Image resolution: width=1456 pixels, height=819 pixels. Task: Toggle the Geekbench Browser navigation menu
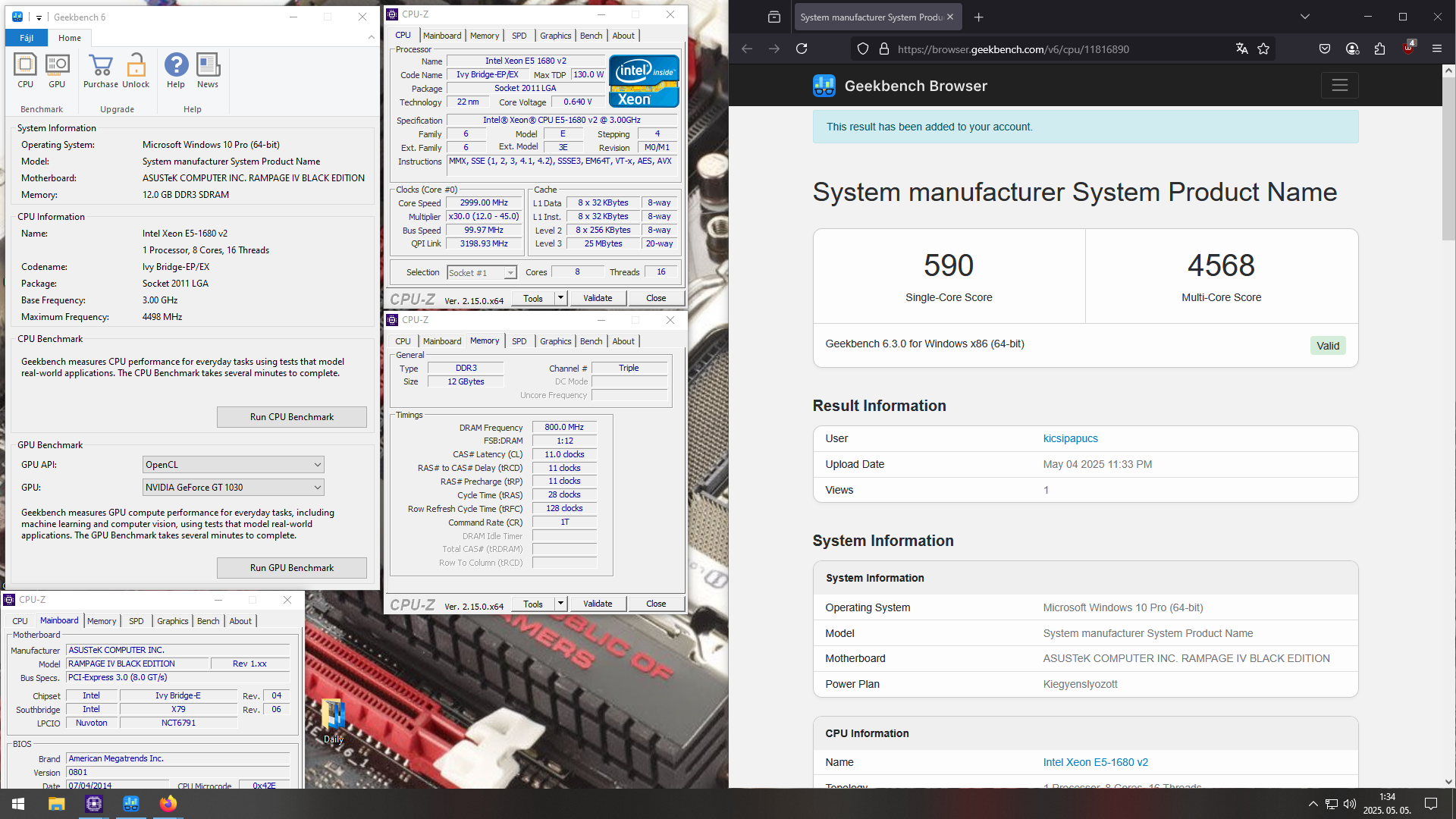1339,86
